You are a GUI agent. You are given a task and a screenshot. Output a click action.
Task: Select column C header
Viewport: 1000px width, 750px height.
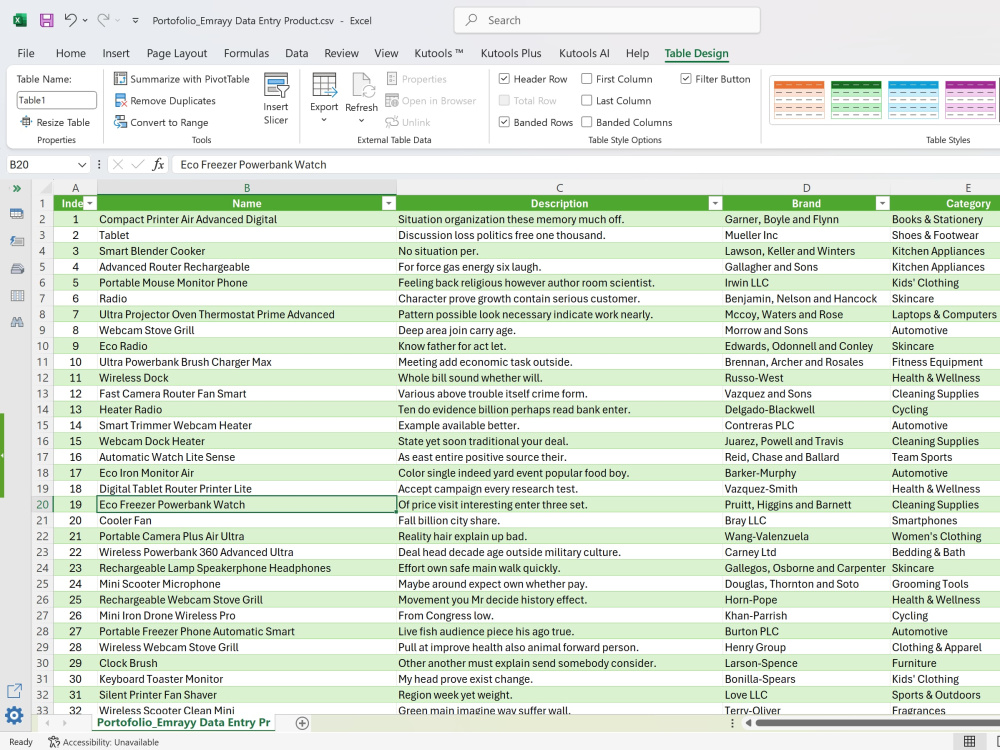click(x=559, y=188)
